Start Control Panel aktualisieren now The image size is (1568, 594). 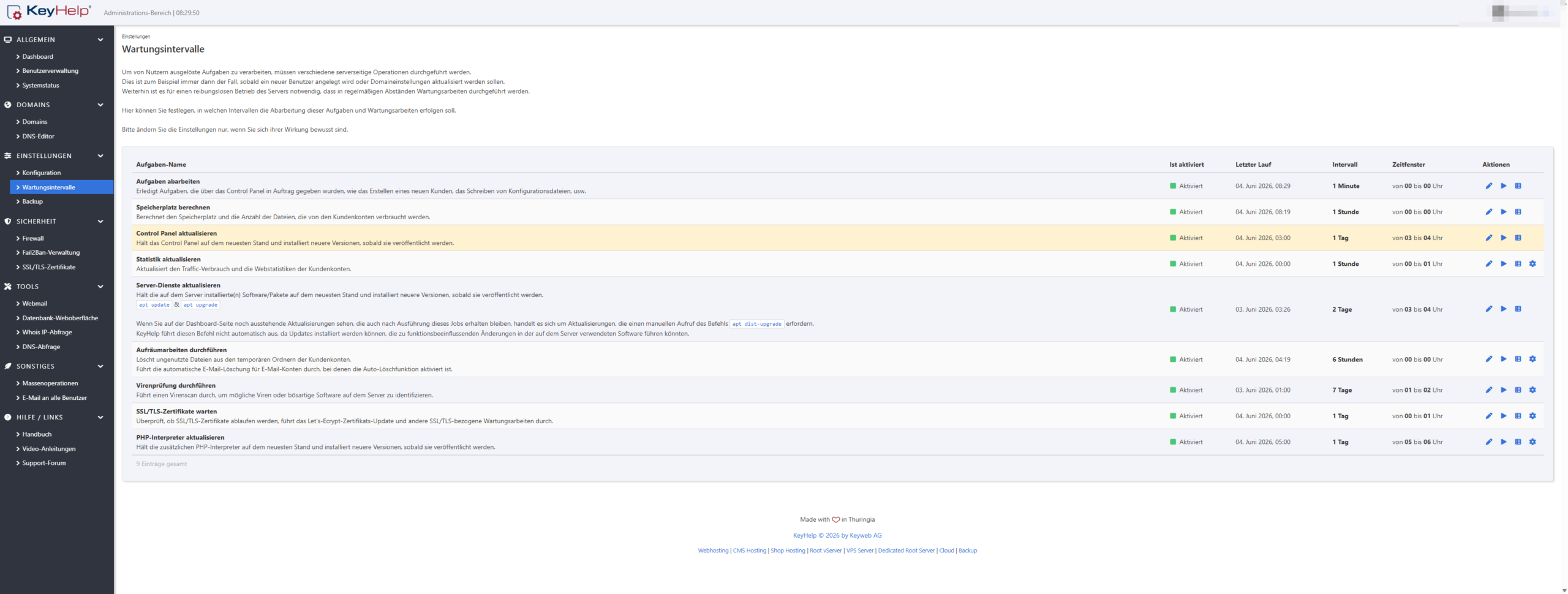1504,238
